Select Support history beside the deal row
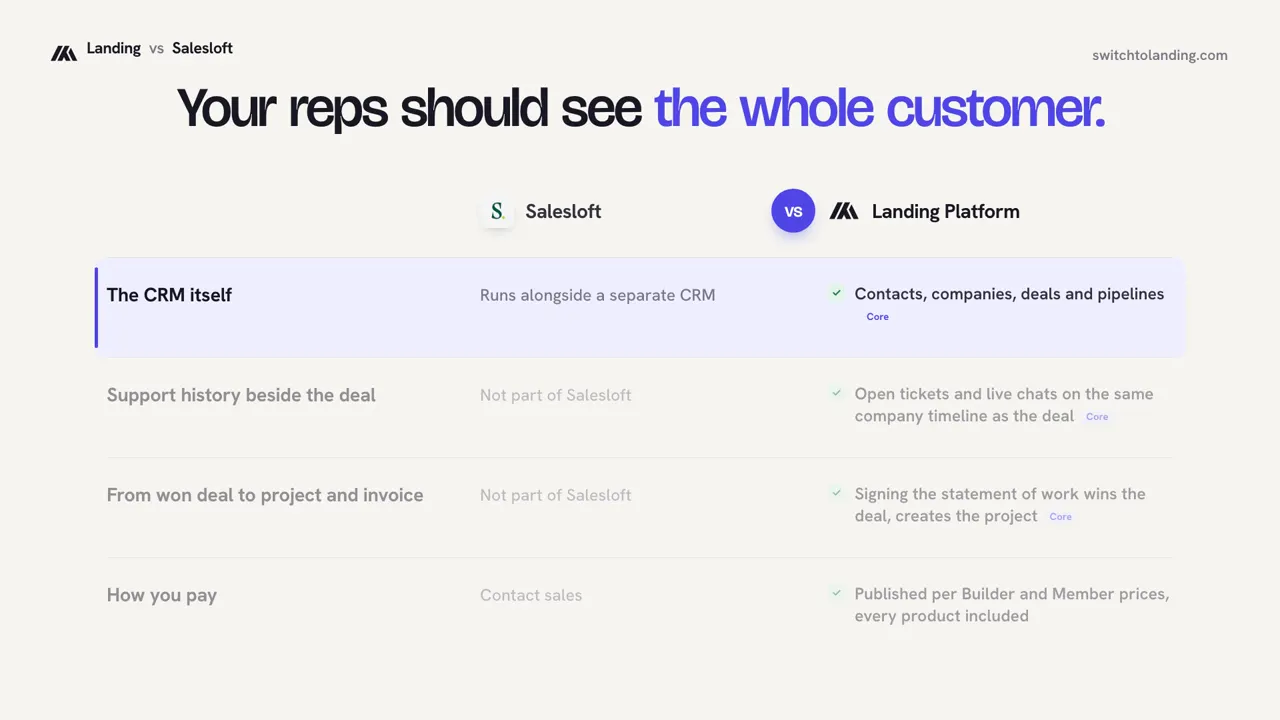The width and height of the screenshot is (1280, 720). (640, 407)
